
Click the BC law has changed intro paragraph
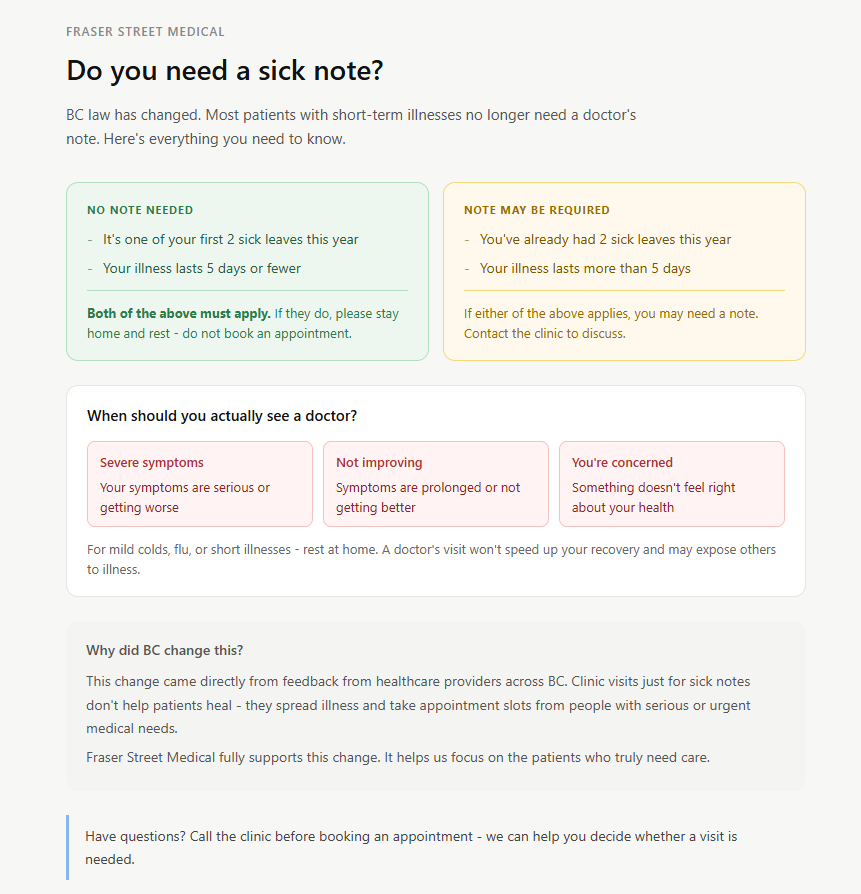[x=351, y=127]
